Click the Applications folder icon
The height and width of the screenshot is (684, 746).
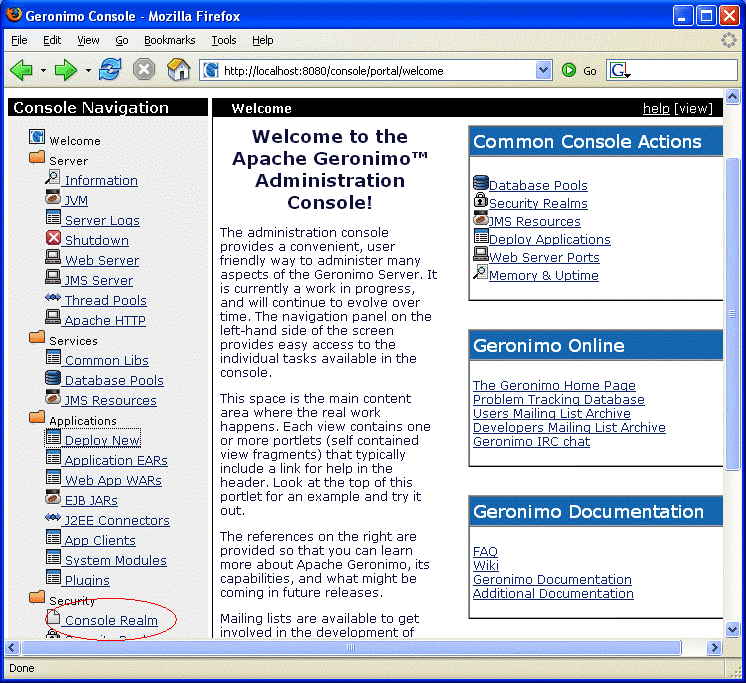37,417
